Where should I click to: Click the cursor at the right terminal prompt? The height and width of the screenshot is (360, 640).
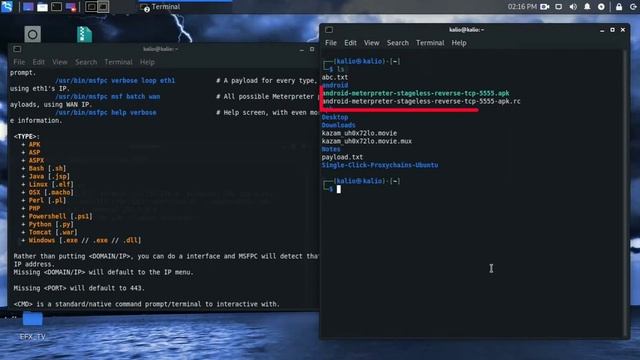click(339, 189)
